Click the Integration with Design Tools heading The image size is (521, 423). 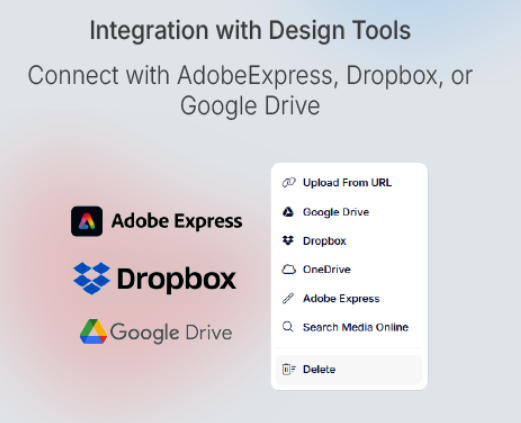click(x=250, y=31)
